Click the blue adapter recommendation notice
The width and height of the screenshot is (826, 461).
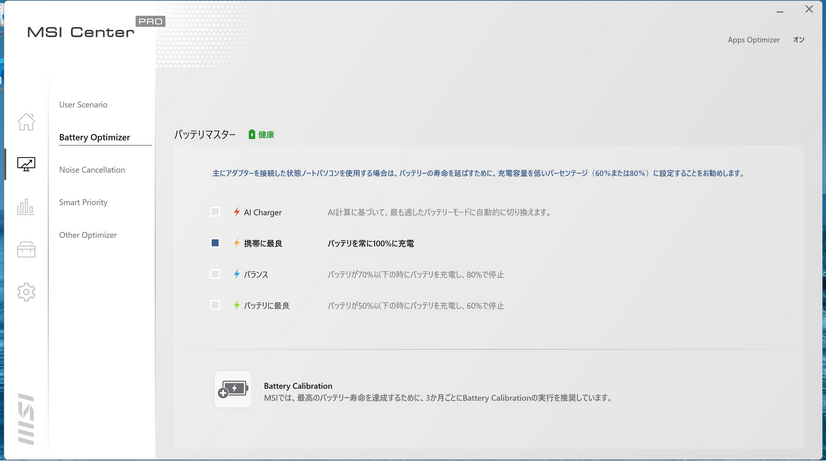pos(478,173)
